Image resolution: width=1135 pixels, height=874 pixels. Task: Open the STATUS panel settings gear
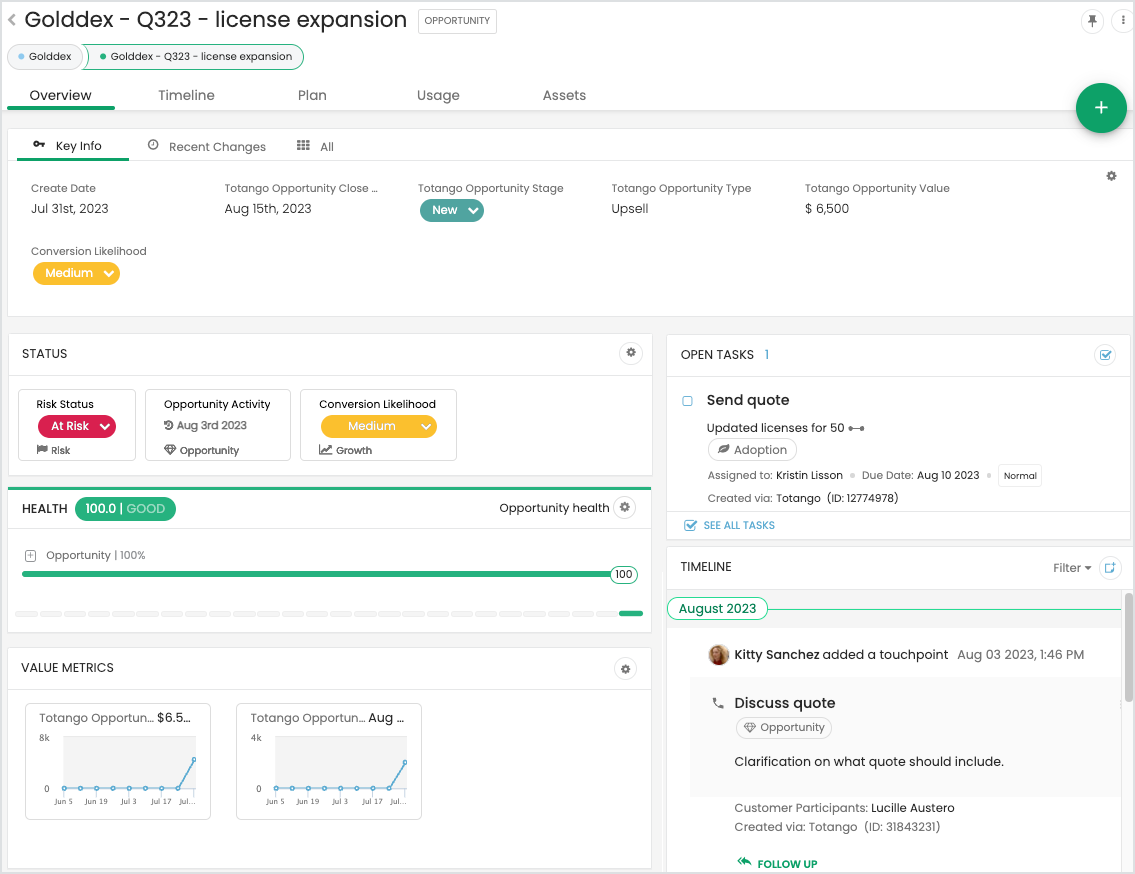631,353
